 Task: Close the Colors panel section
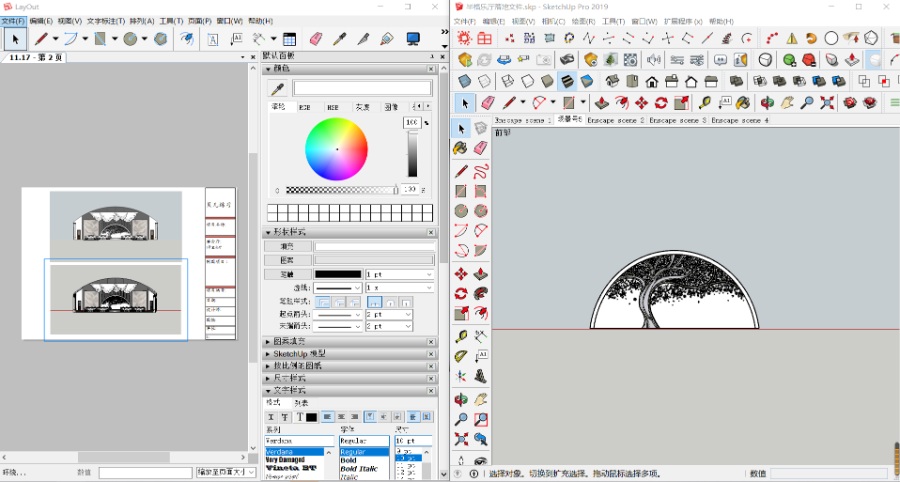431,69
